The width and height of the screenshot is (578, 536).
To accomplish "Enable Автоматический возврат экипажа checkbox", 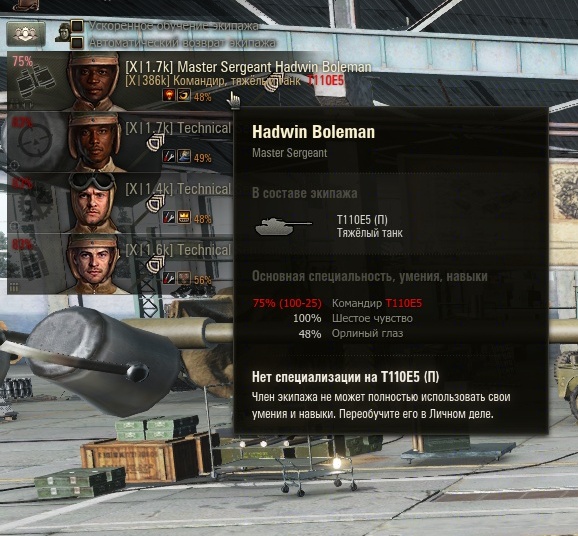I will click(x=77, y=43).
